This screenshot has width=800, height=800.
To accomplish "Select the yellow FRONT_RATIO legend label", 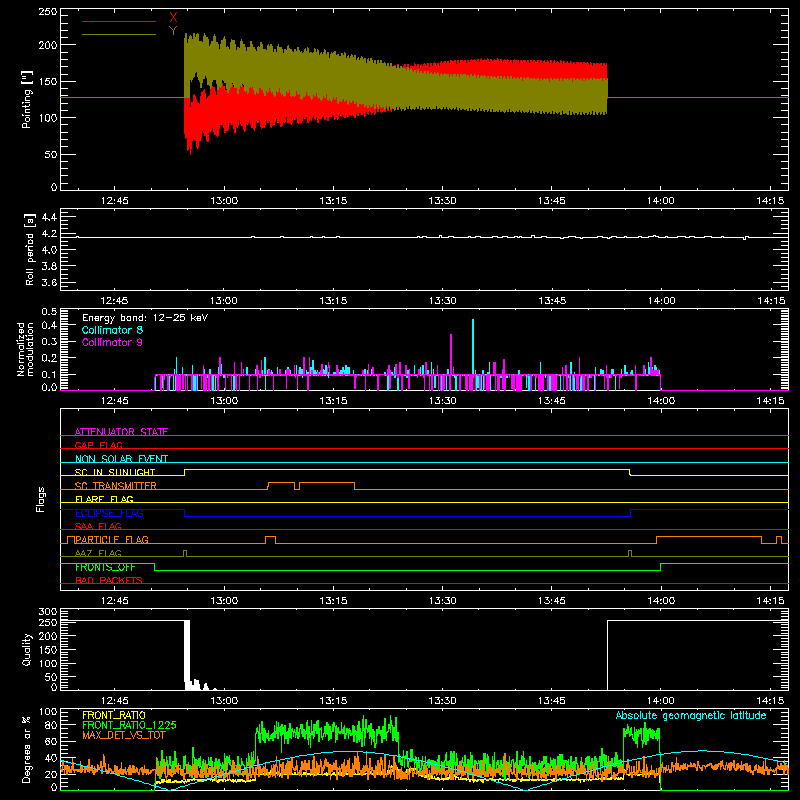I will coord(114,715).
